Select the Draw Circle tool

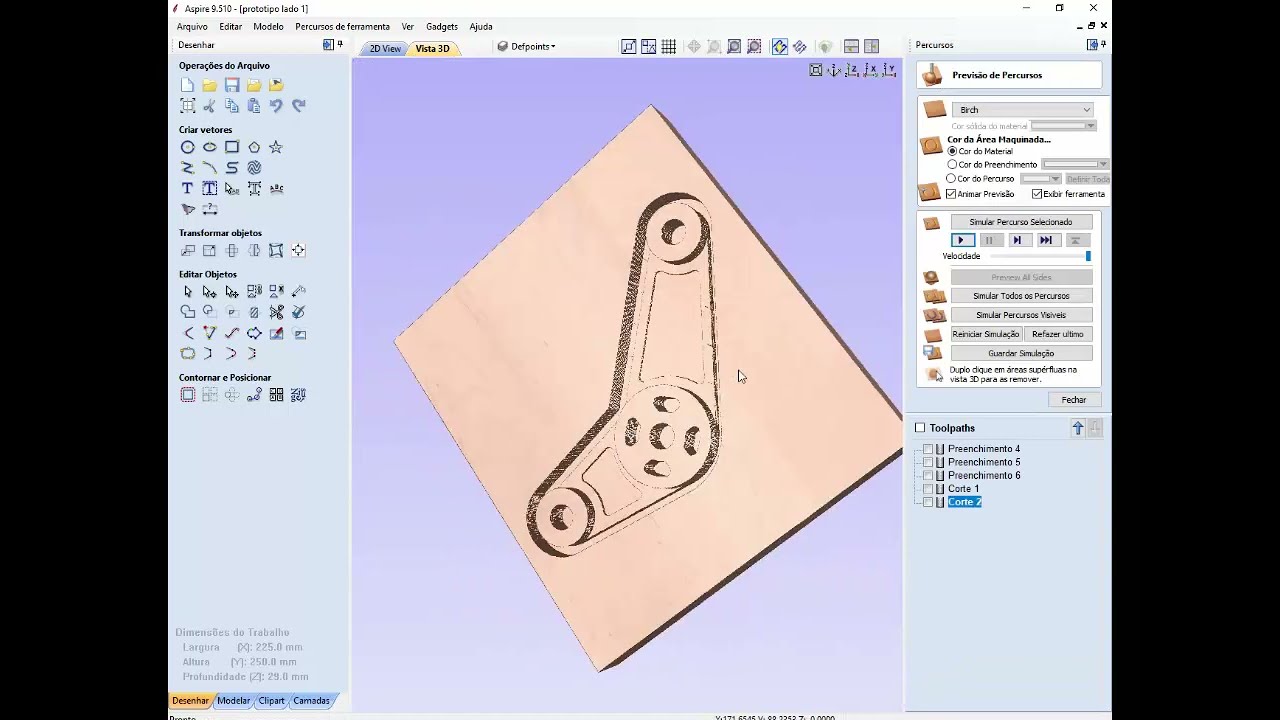coord(187,147)
